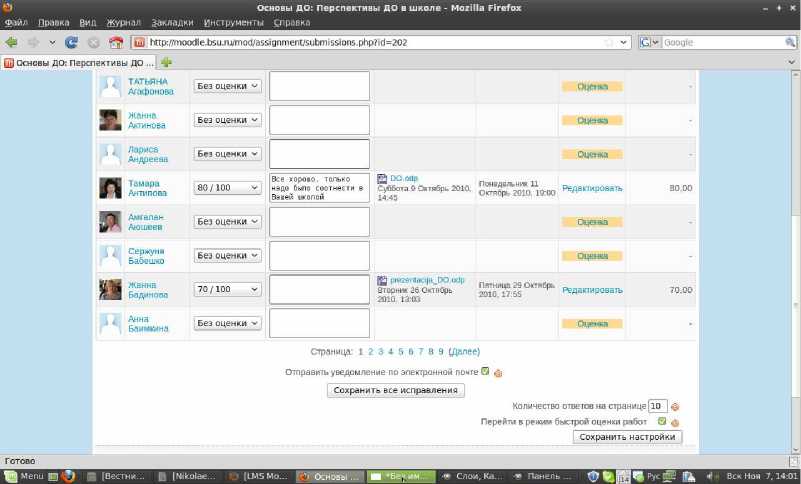Click Сохранить все исправления button
Image resolution: width=801 pixels, height=484 pixels.
396,390
